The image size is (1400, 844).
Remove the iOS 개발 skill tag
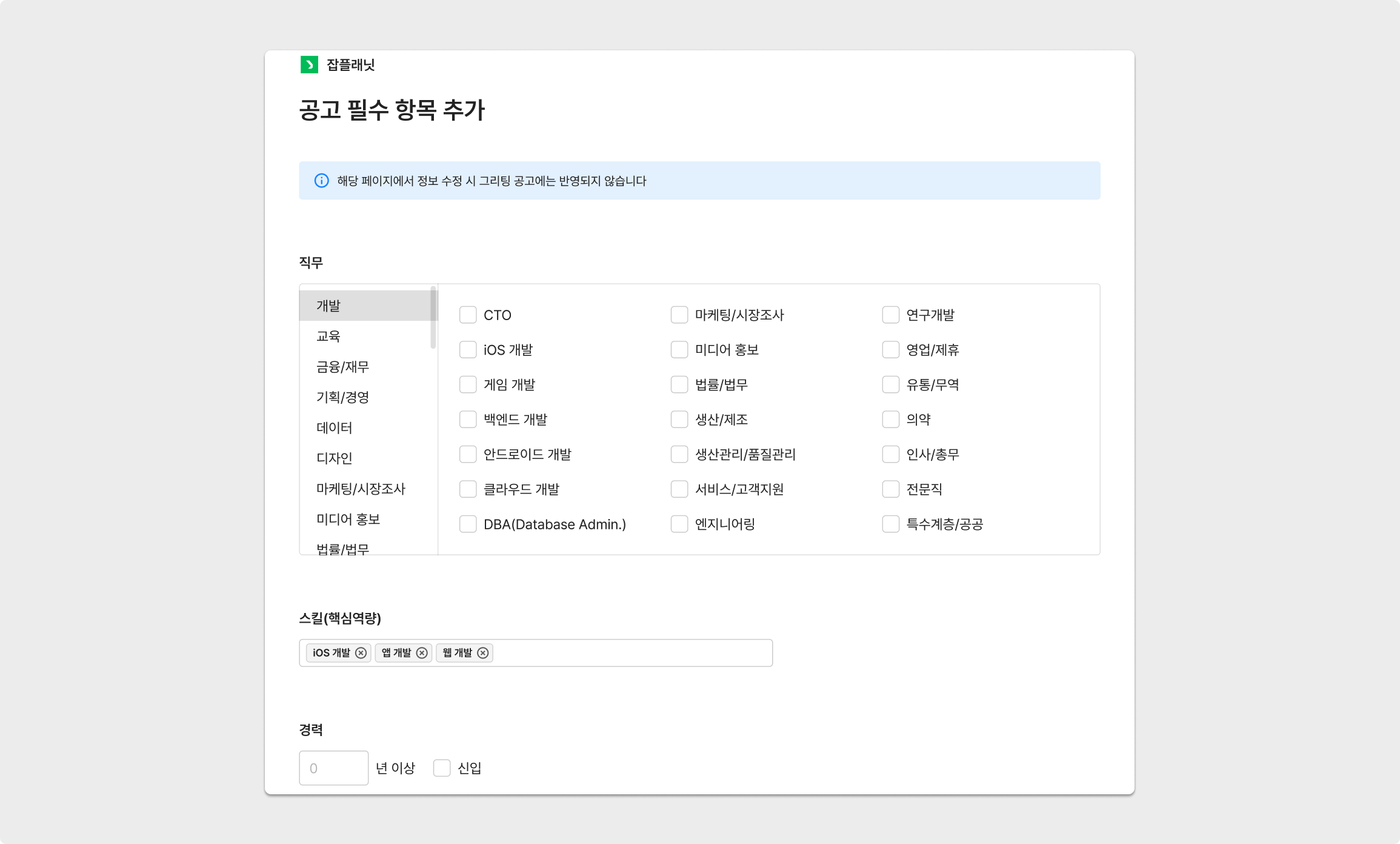[x=361, y=653]
